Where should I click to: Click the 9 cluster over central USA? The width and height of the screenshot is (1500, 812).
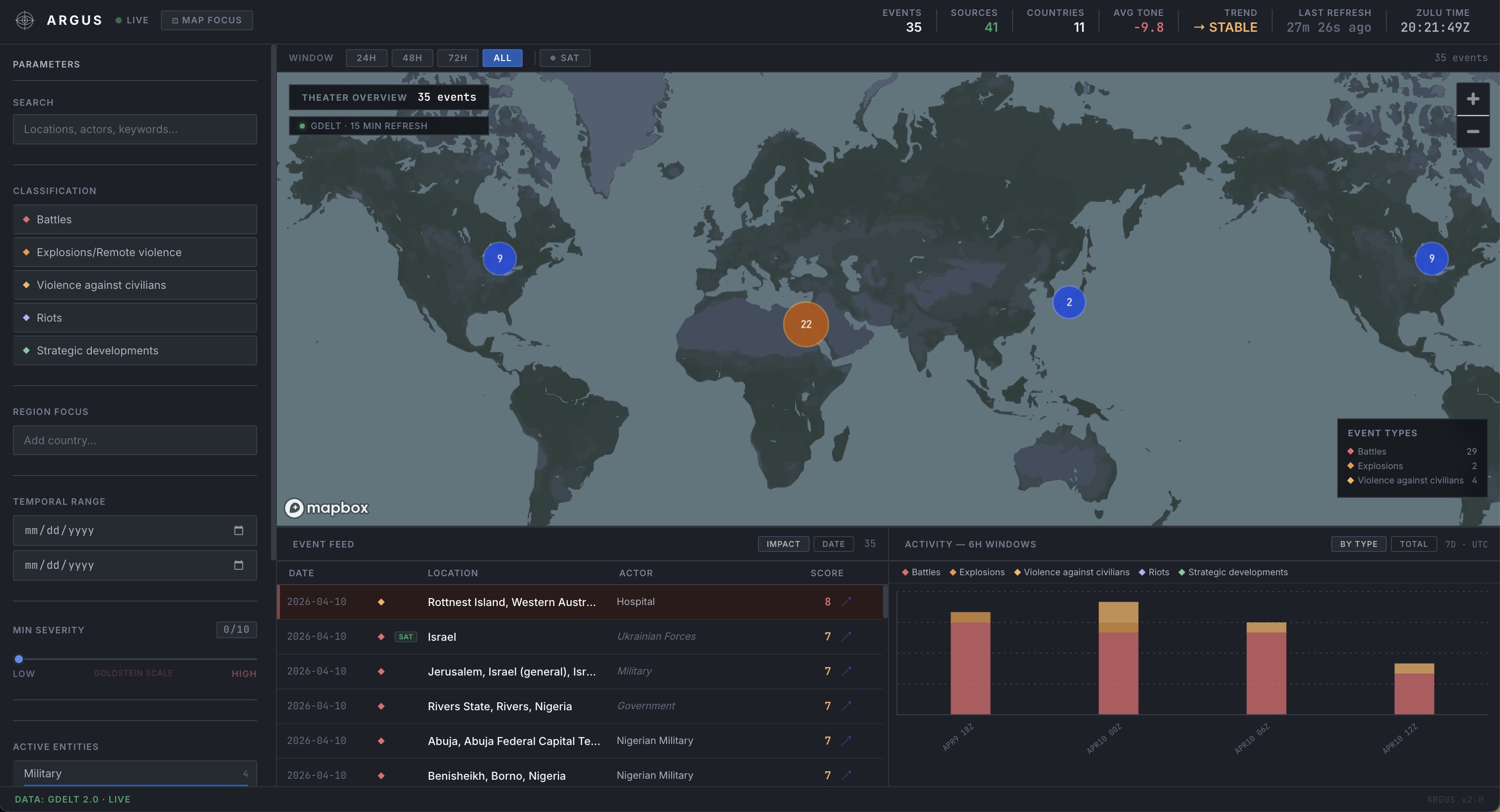pyautogui.click(x=500, y=259)
